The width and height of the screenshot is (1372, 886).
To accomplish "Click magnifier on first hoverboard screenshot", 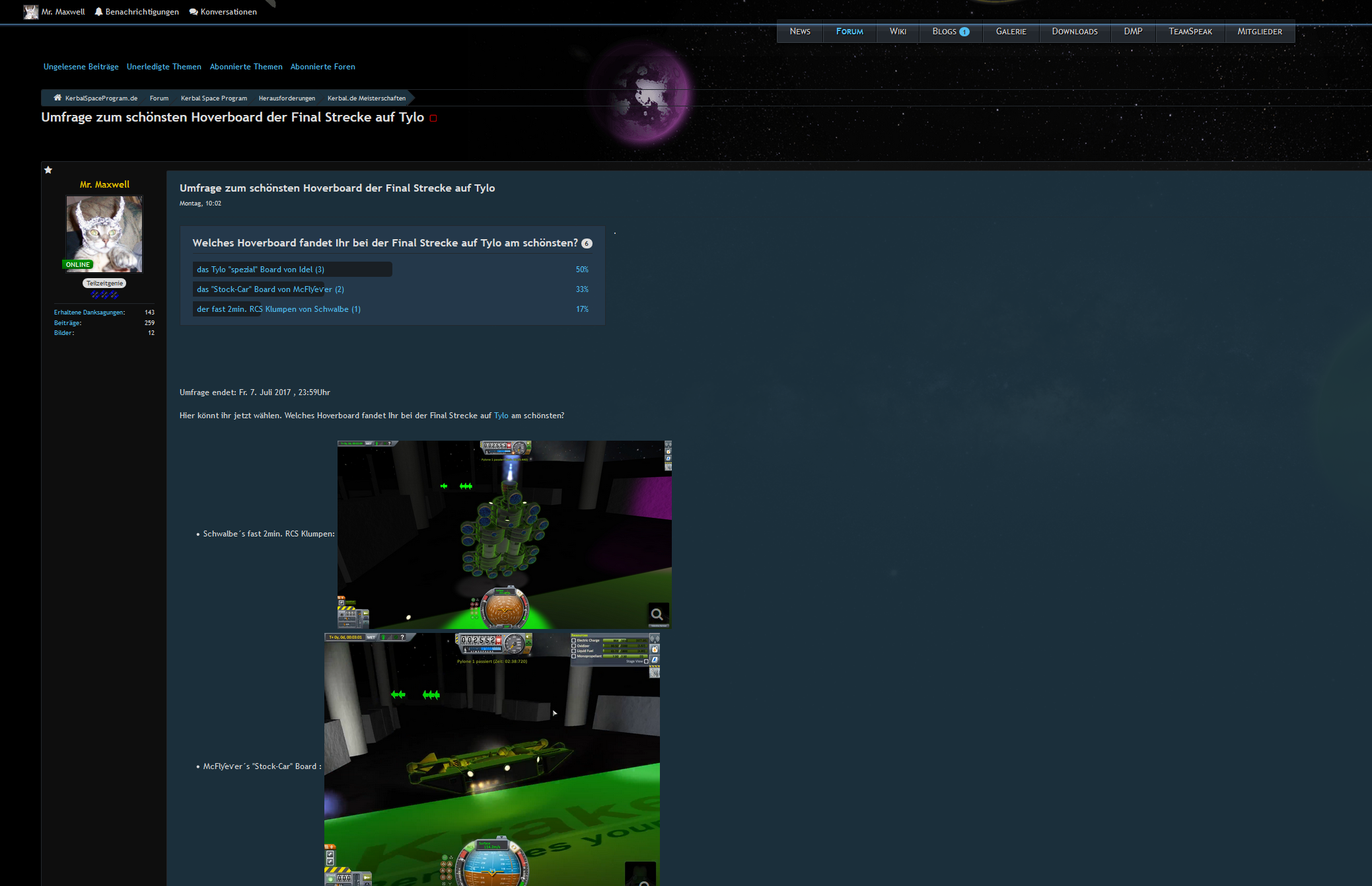I will point(657,614).
